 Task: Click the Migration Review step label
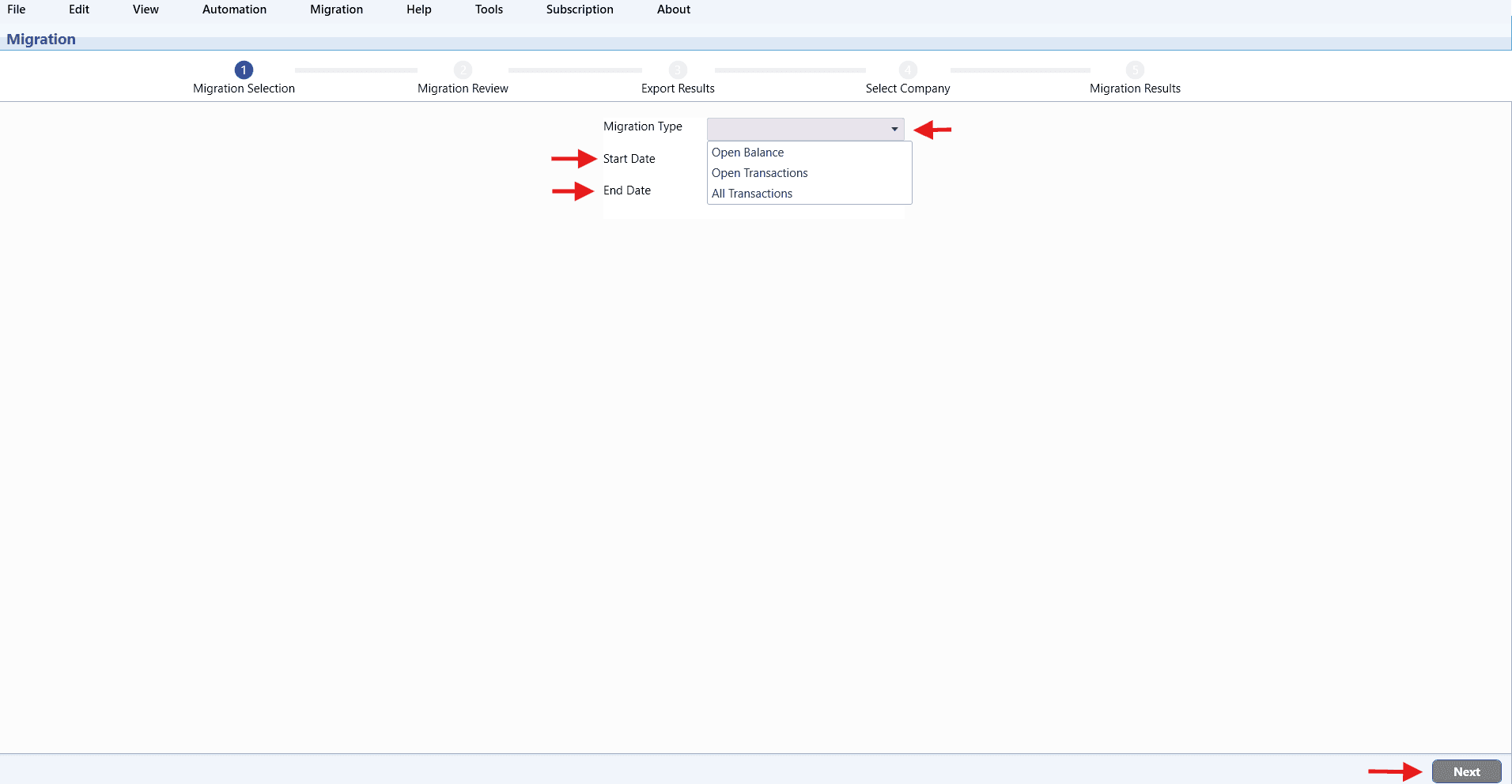pos(463,89)
